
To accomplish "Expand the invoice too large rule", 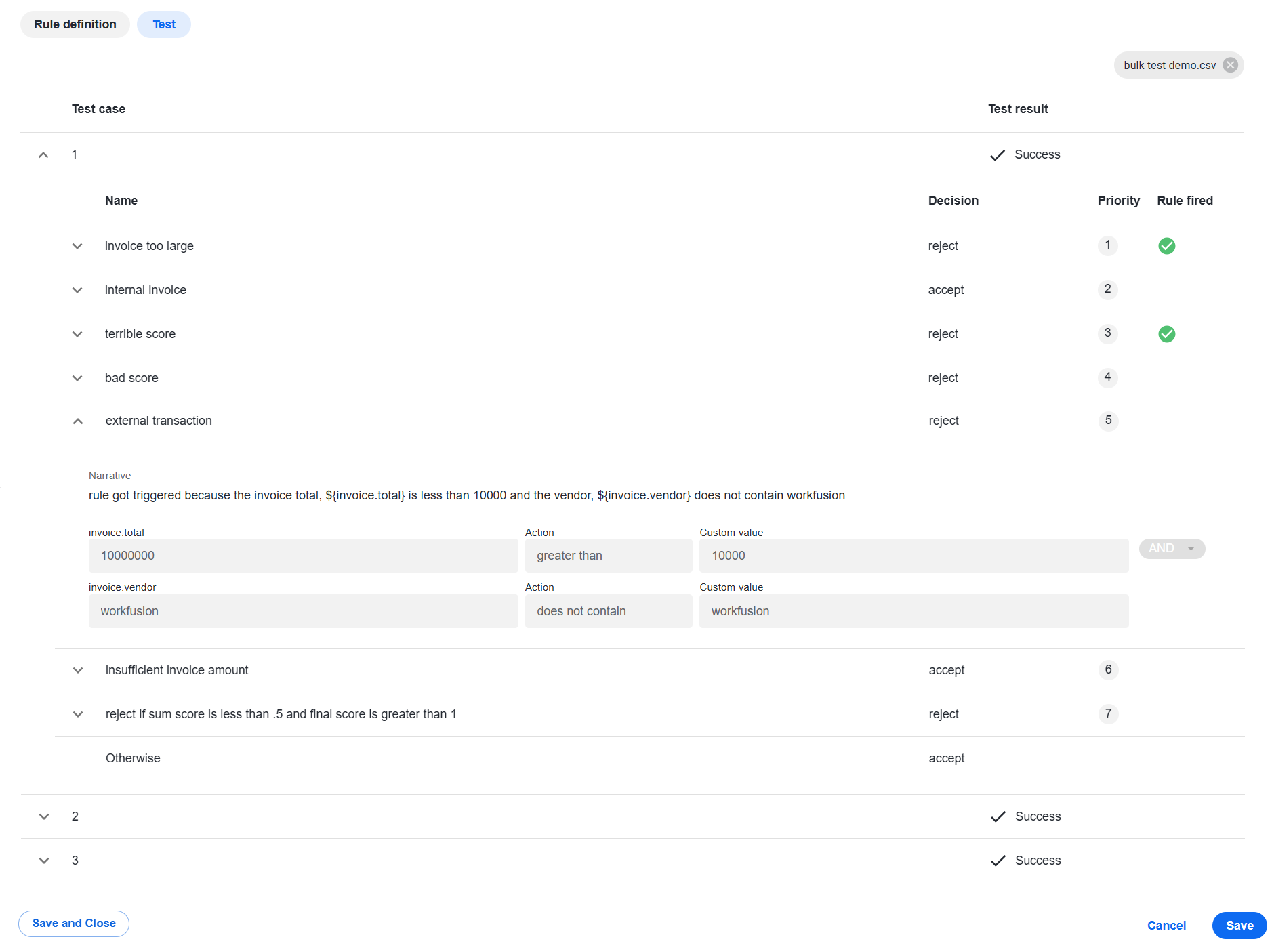I will (77, 246).
